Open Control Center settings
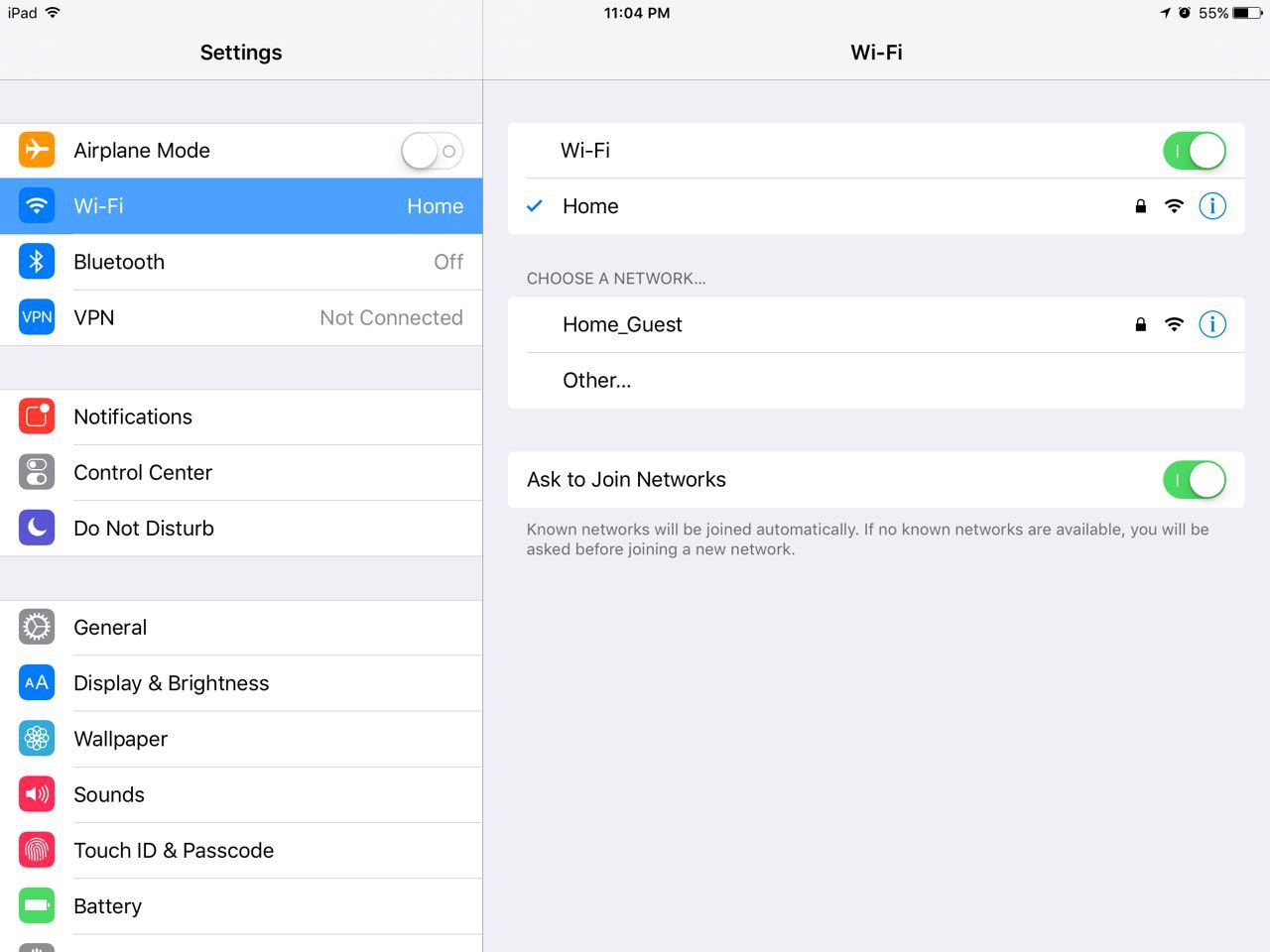The width and height of the screenshot is (1270, 952). pos(241,472)
